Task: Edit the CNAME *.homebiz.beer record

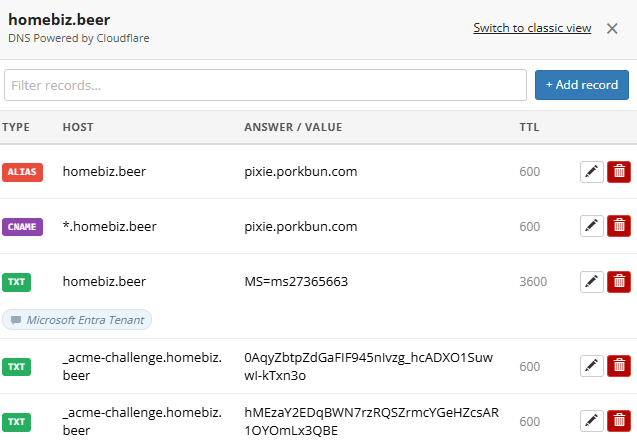Action: (x=592, y=226)
